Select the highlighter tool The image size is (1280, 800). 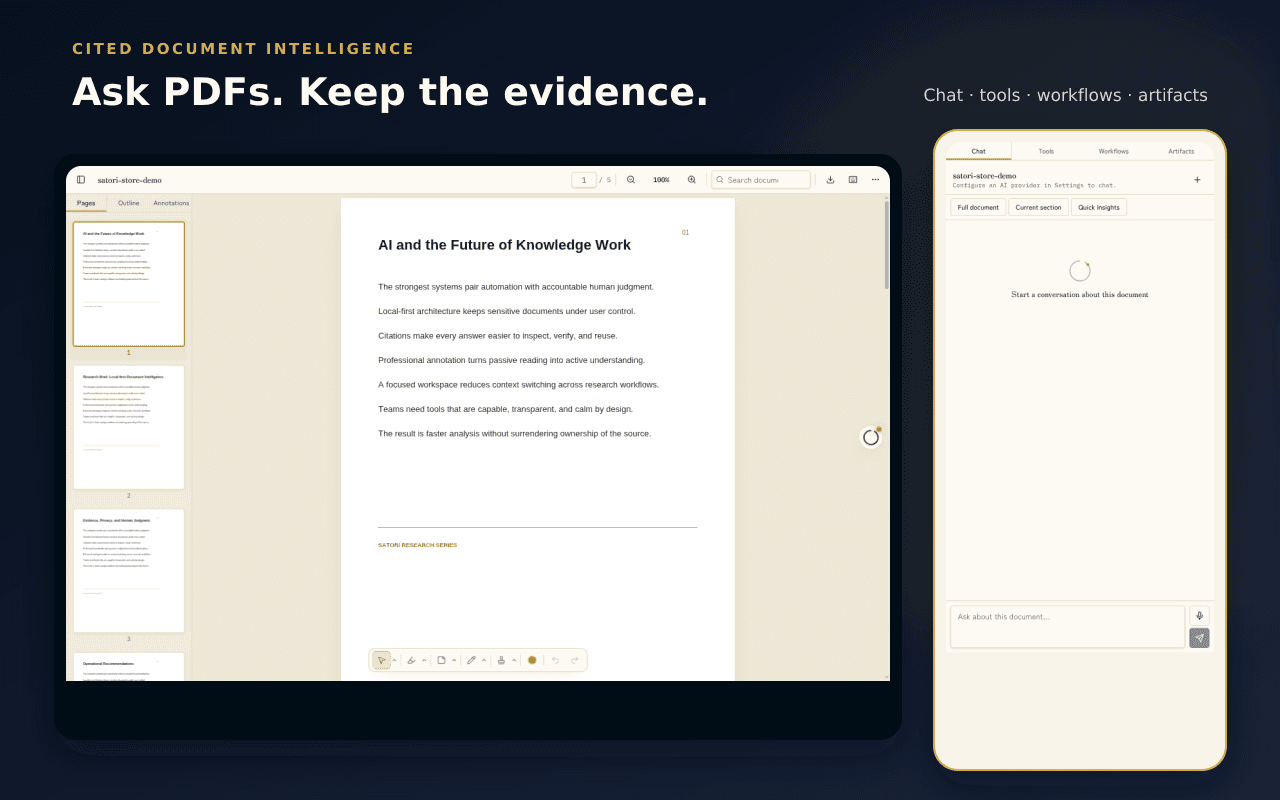click(x=411, y=660)
